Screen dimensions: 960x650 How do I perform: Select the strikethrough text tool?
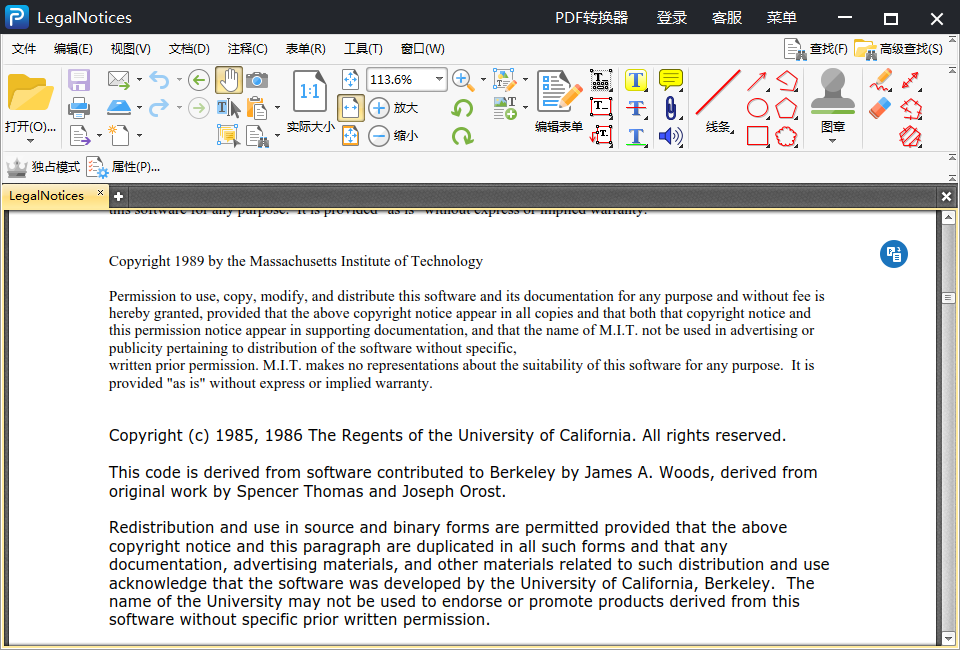tap(636, 108)
